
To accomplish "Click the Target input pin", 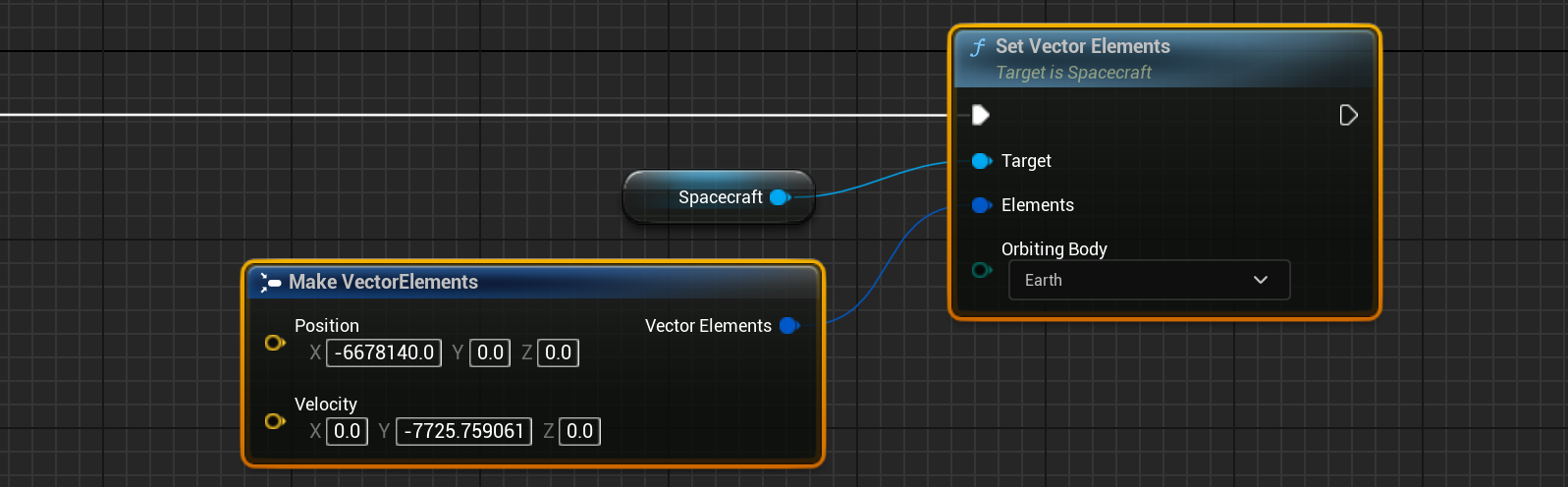I will [980, 161].
